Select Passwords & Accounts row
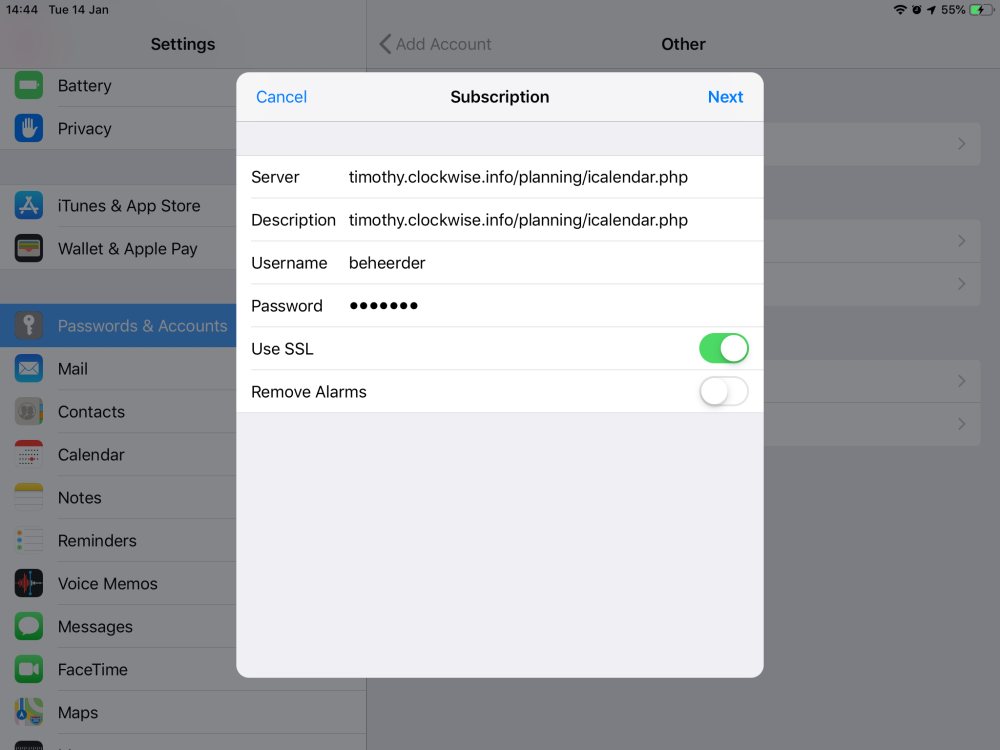Image resolution: width=1000 pixels, height=750 pixels. tap(118, 325)
